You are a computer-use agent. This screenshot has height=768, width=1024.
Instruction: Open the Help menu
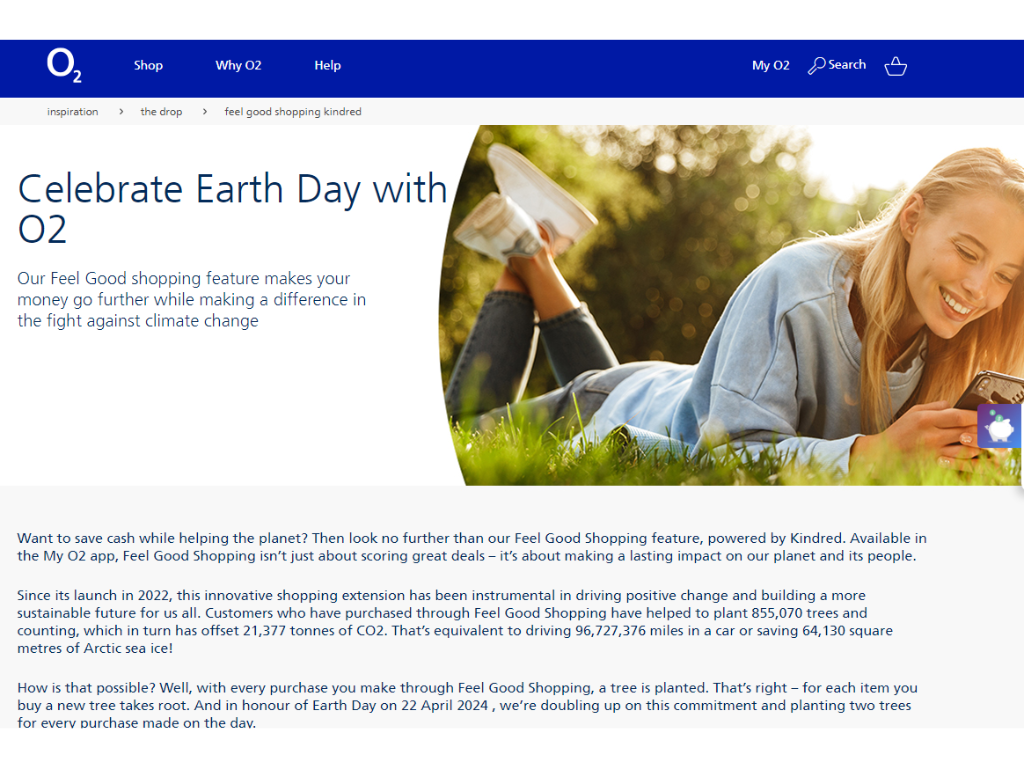[x=327, y=65]
